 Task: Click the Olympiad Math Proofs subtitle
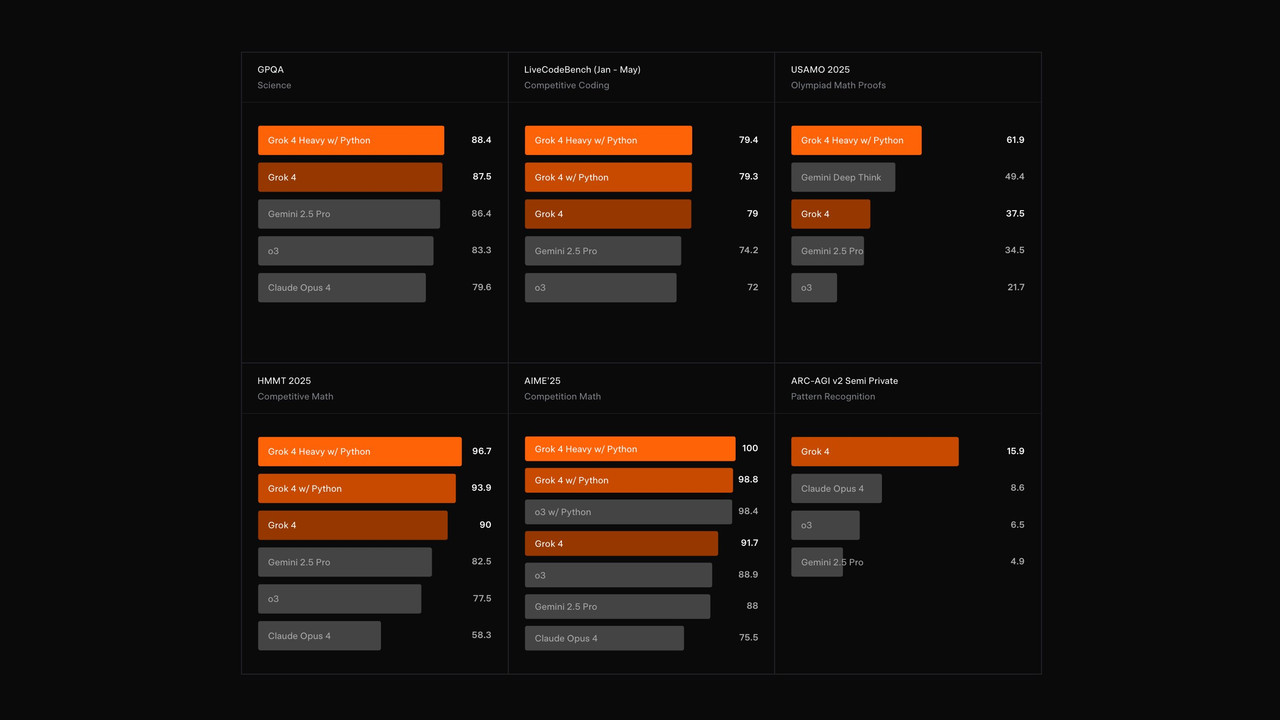(x=838, y=85)
